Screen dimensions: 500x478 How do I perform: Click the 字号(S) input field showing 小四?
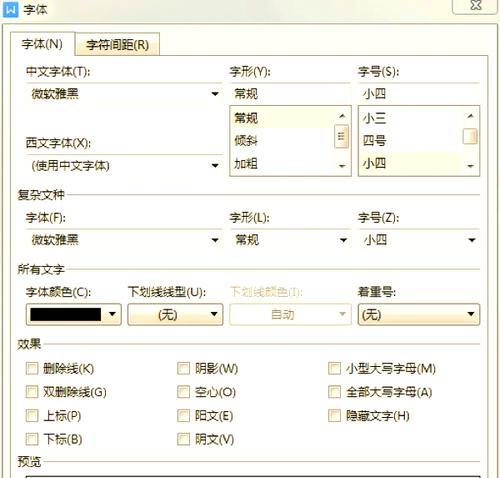pos(419,94)
